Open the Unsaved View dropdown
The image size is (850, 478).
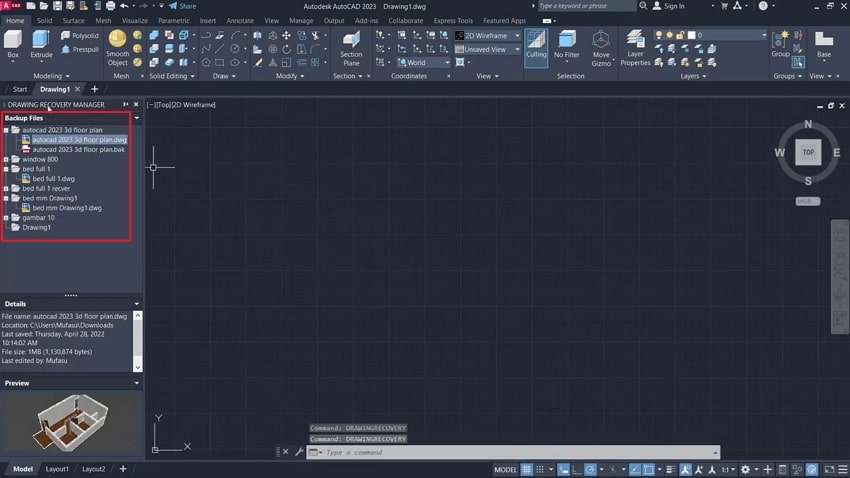488,49
